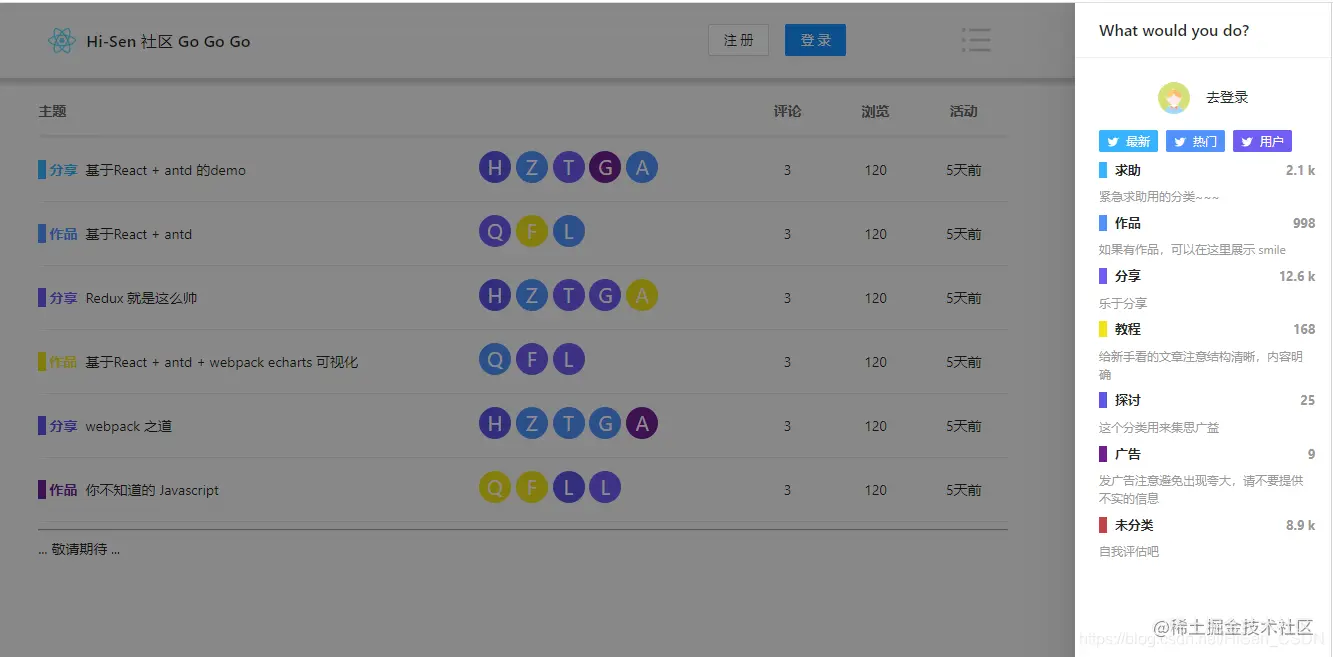Open the 求助 category

coord(1128,170)
